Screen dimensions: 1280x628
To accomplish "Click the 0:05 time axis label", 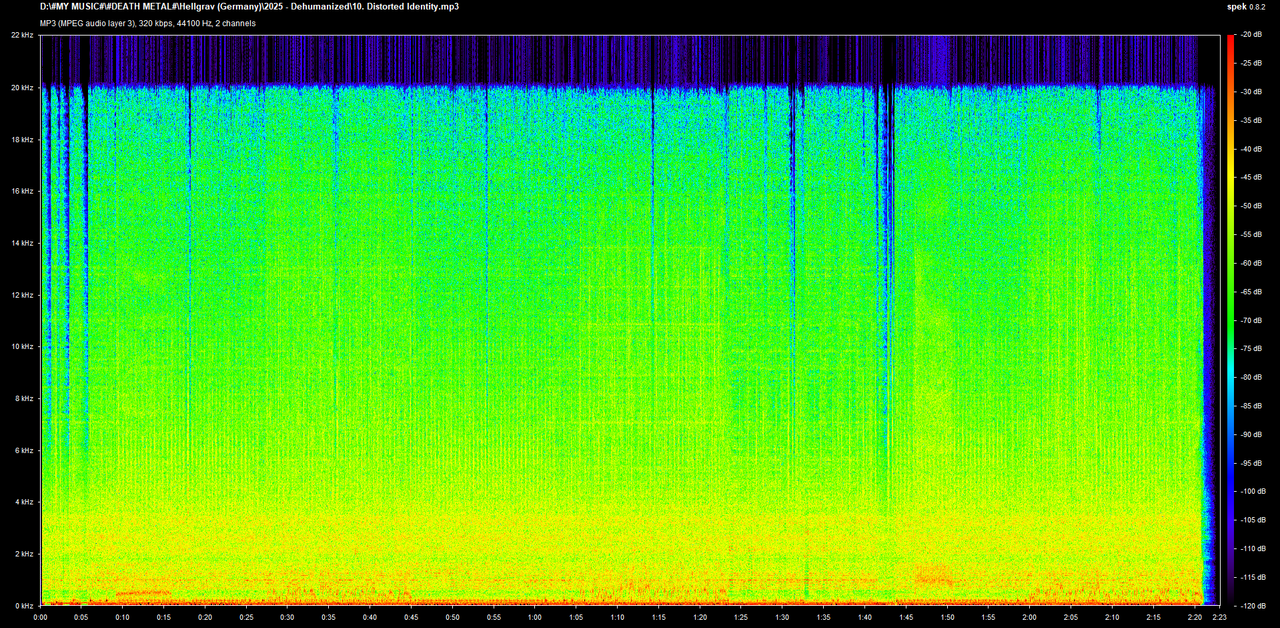I will tap(82, 617).
